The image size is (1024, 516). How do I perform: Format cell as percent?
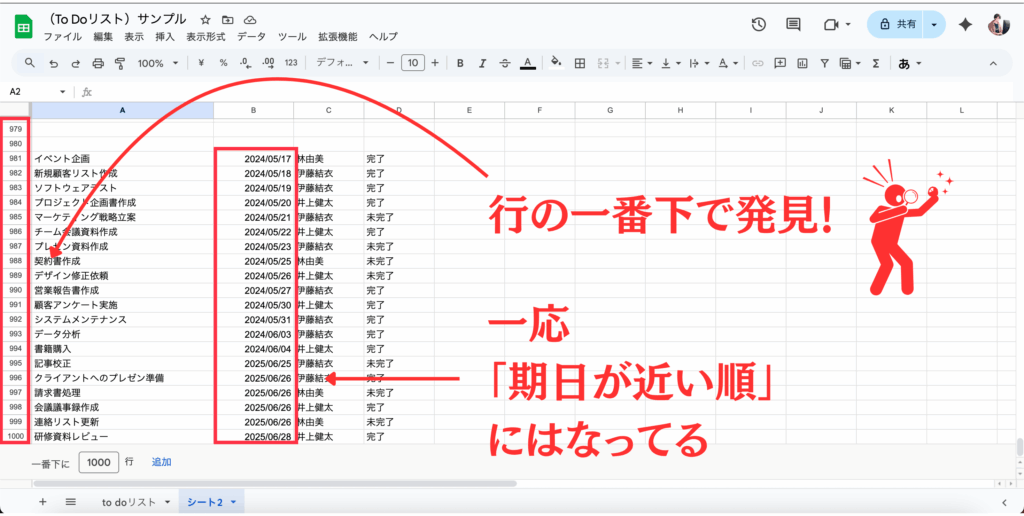(x=223, y=63)
